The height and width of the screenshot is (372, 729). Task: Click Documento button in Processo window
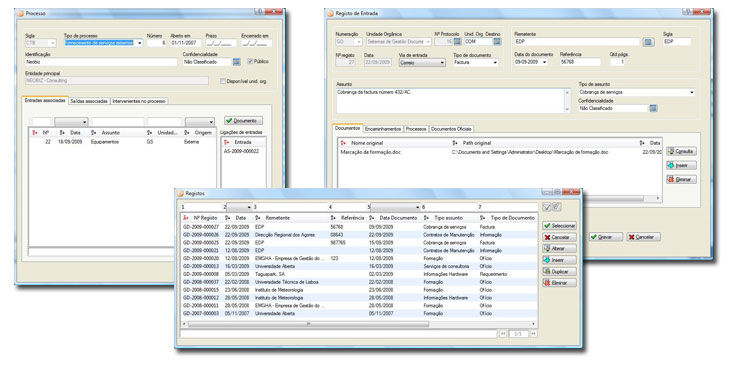coord(243,120)
